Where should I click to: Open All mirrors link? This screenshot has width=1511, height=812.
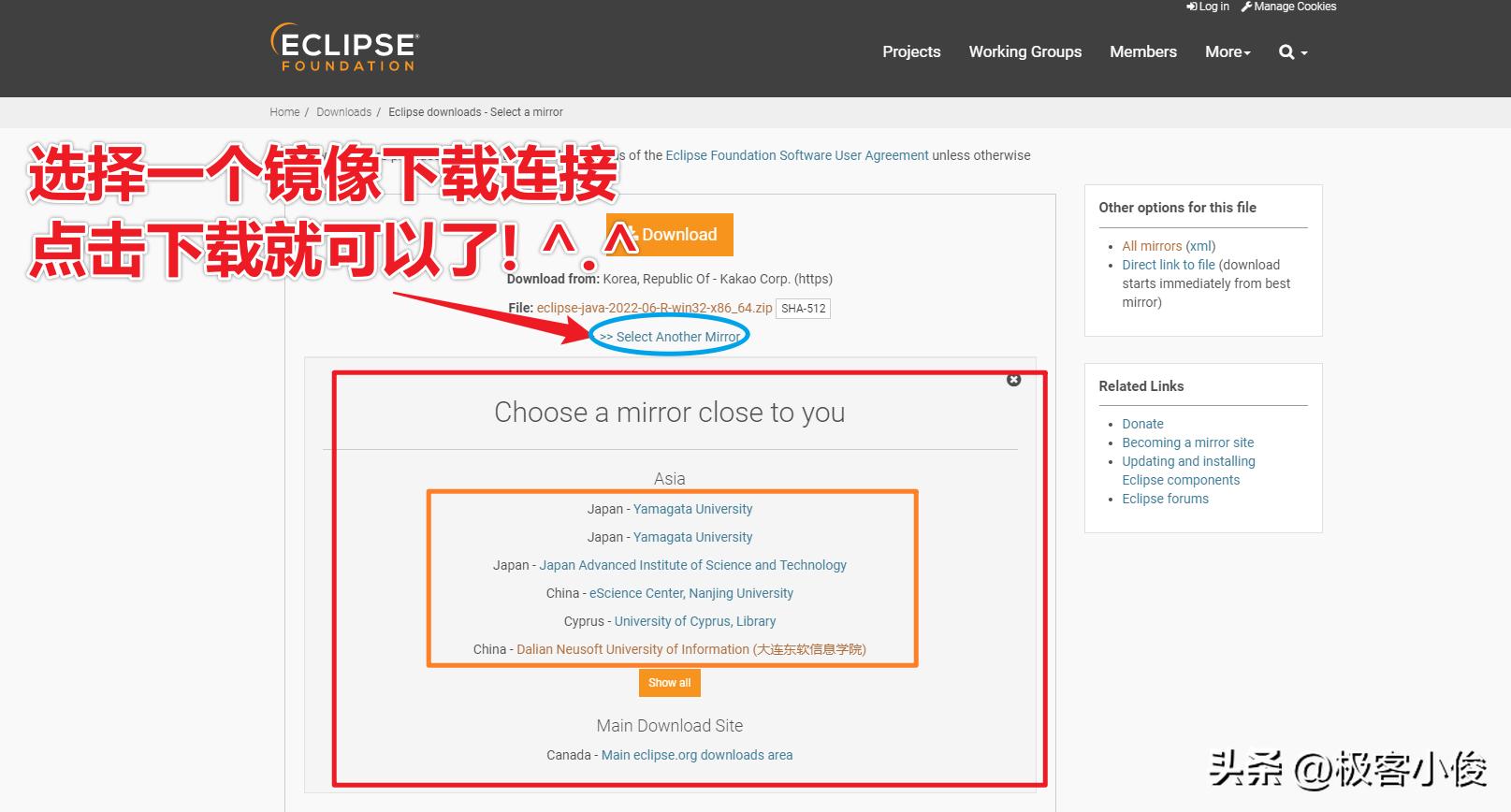click(x=1152, y=246)
